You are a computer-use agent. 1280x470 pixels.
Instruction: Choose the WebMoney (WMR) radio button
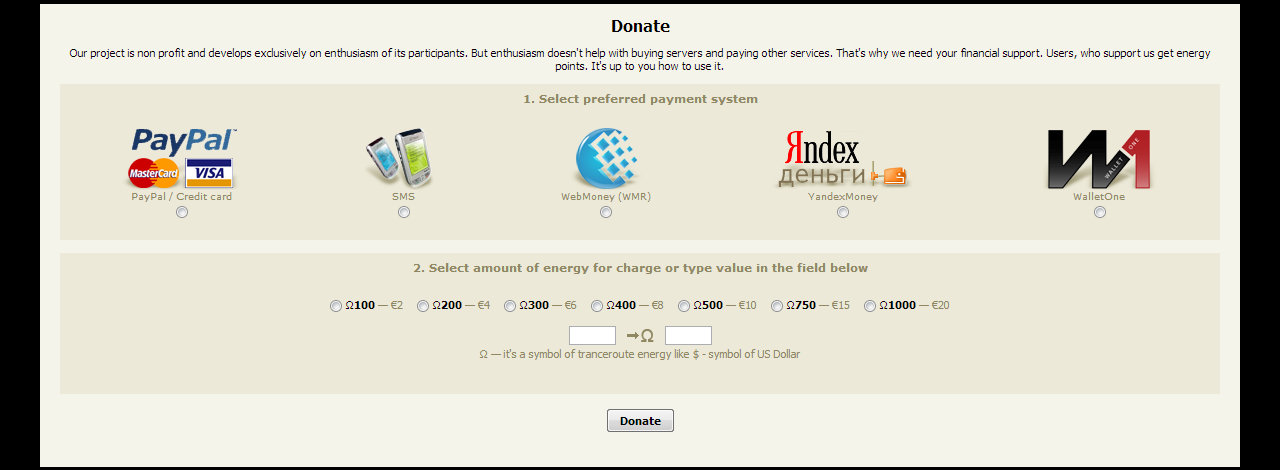tap(606, 212)
